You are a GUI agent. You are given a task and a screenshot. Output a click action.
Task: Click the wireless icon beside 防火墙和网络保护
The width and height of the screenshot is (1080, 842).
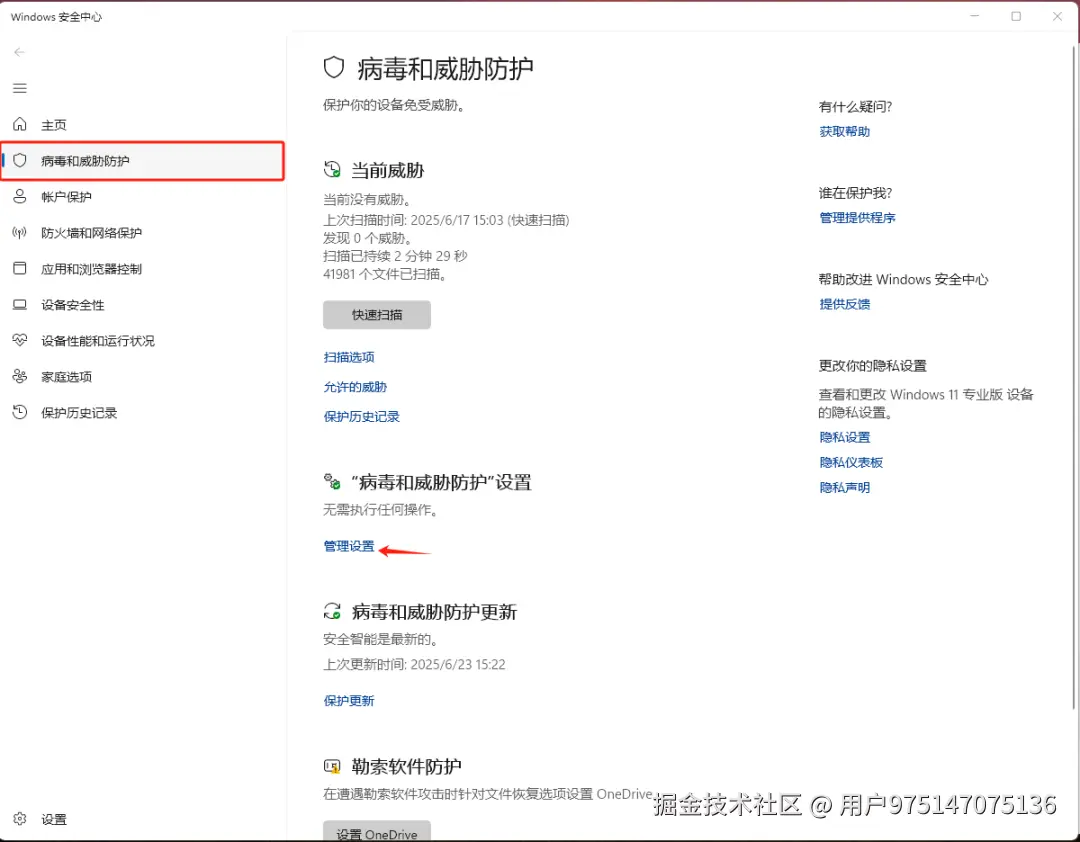(x=20, y=232)
